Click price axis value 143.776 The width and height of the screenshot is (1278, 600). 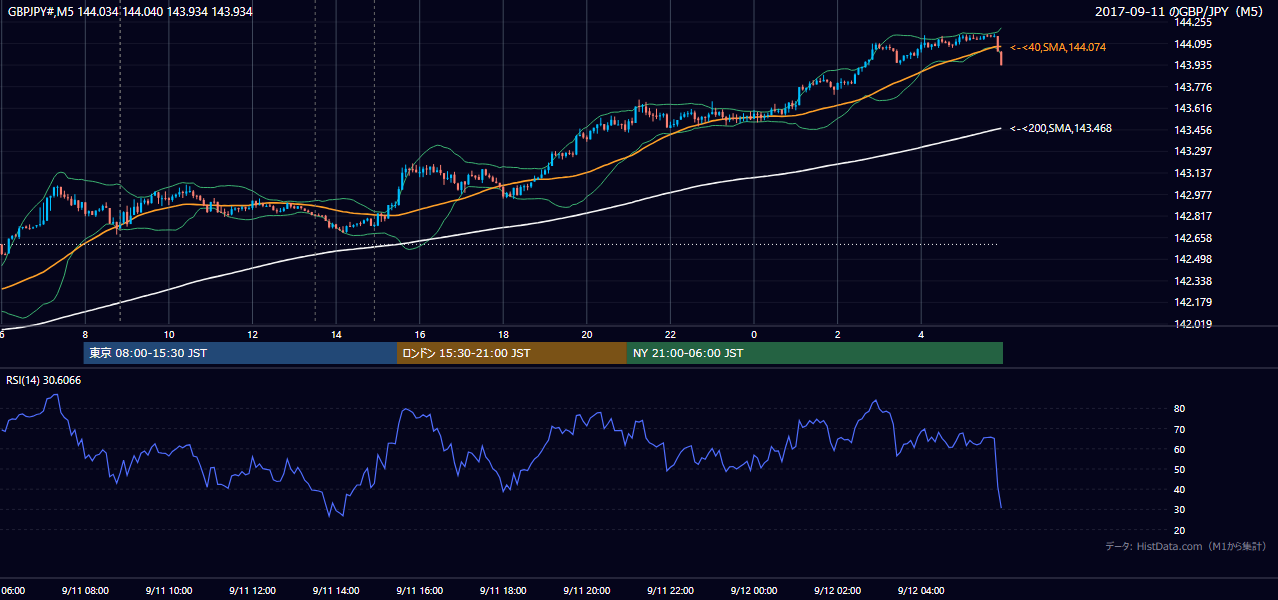1193,87
